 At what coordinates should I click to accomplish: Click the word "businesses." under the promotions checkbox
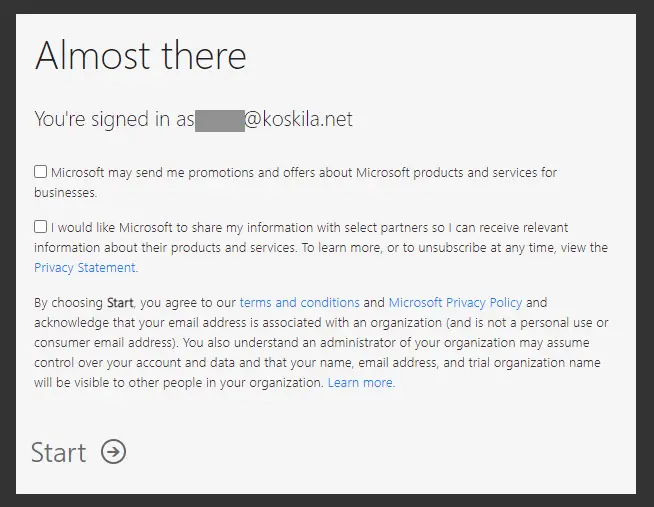pyautogui.click(x=66, y=192)
